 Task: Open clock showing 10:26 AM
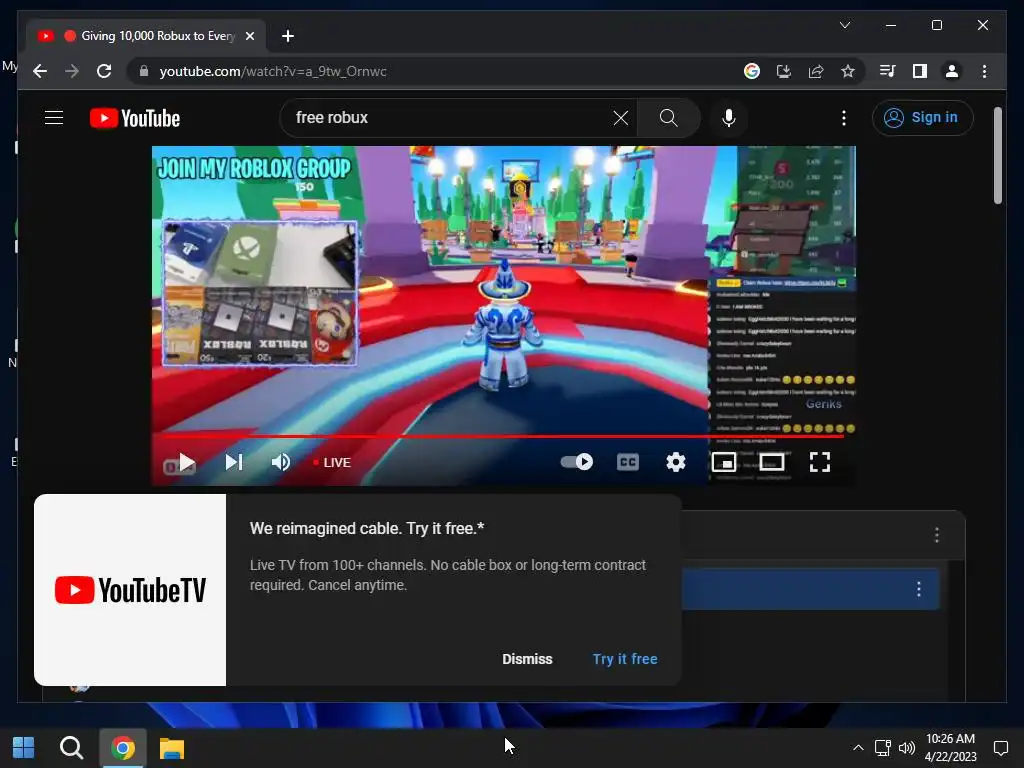[x=950, y=748]
